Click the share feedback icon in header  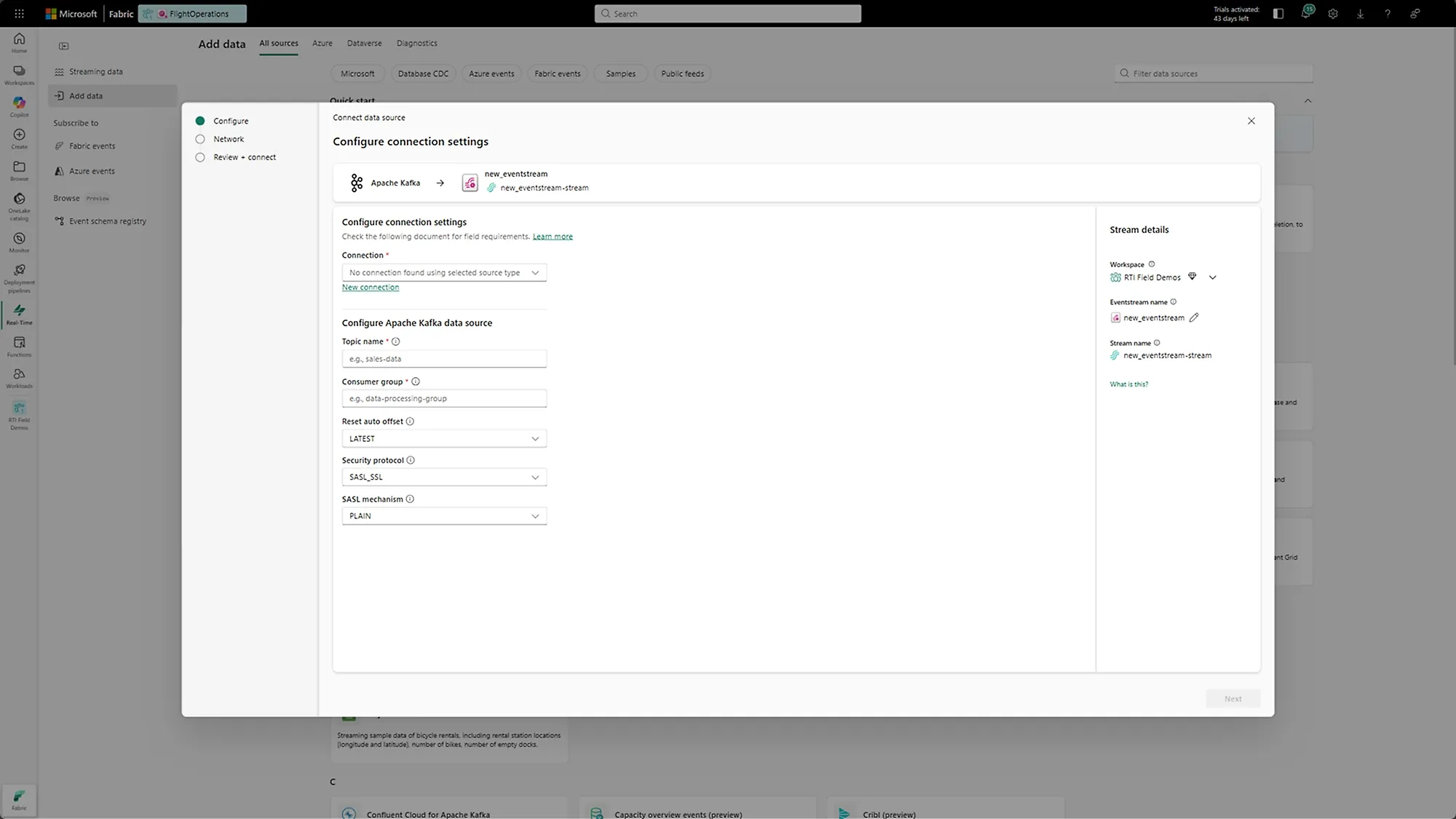(x=1415, y=13)
